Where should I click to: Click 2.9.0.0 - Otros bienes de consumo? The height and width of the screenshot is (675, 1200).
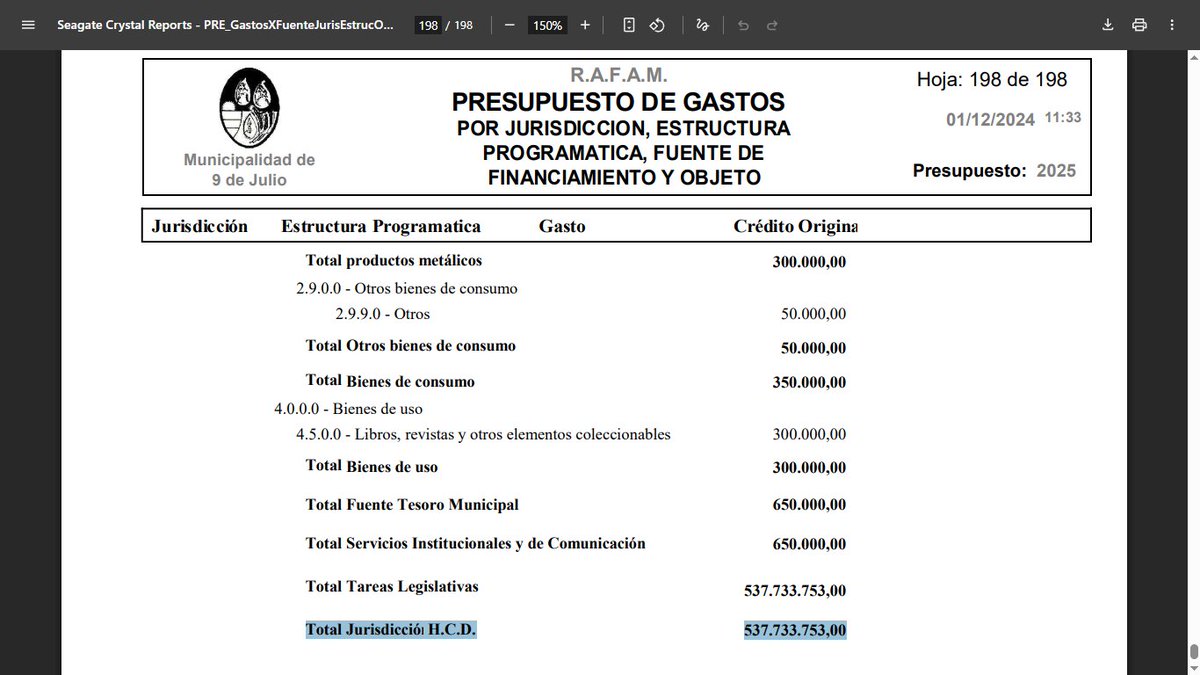coord(407,289)
